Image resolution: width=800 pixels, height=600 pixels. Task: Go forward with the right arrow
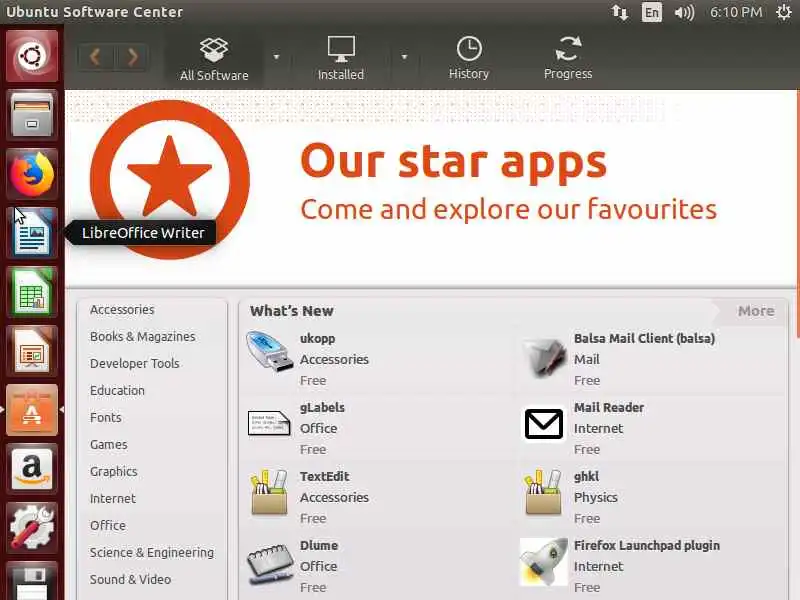(132, 57)
